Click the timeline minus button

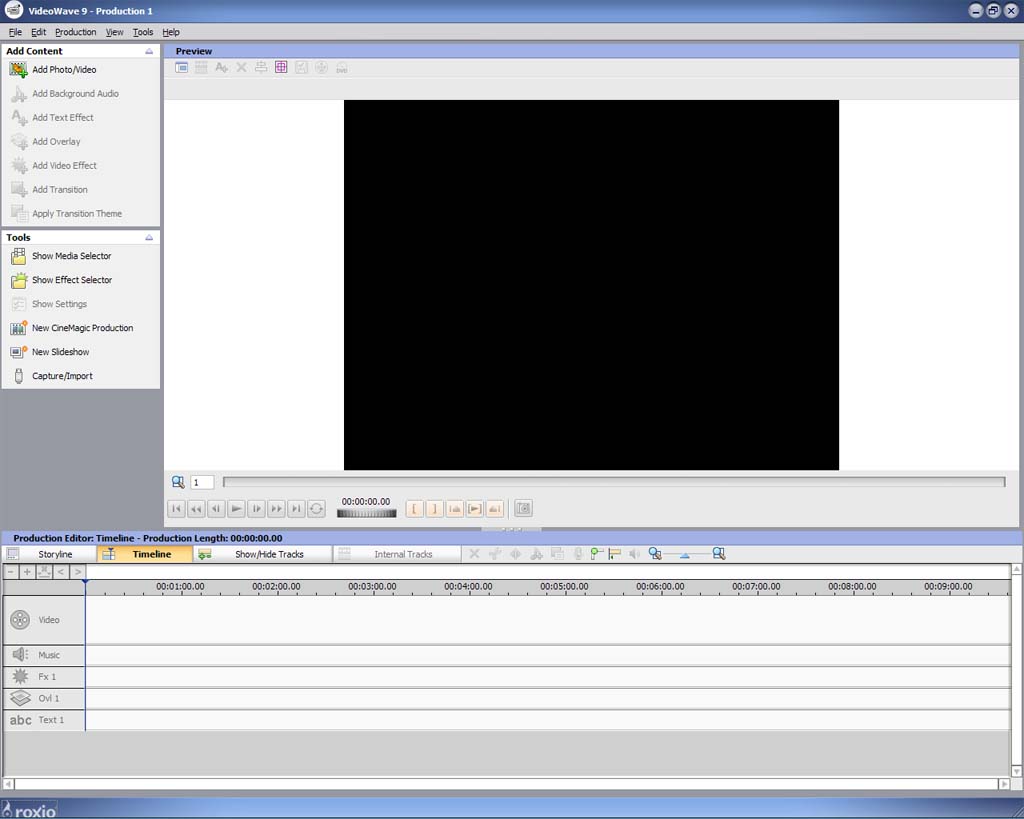point(10,572)
